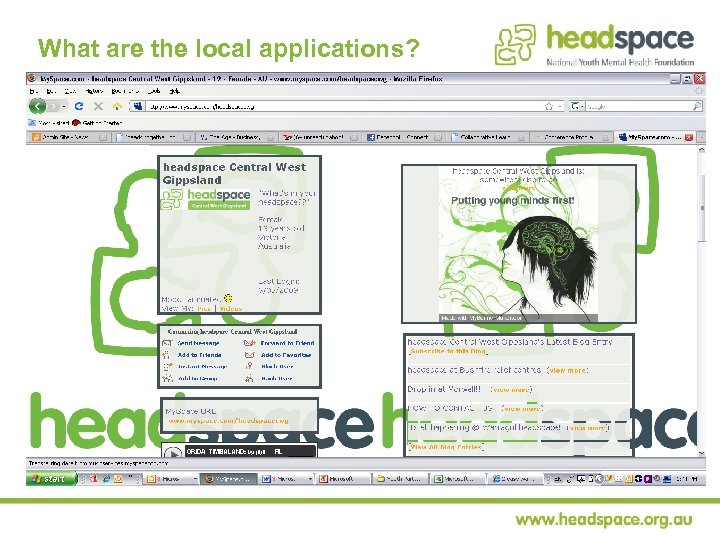Open search engine chooser dropdown
The height and width of the screenshot is (540, 720).
[577, 107]
